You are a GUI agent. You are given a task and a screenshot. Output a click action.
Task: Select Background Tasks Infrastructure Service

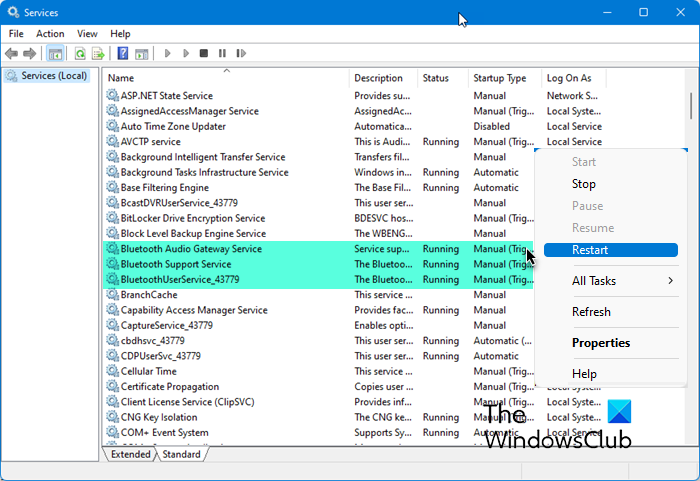coord(204,172)
